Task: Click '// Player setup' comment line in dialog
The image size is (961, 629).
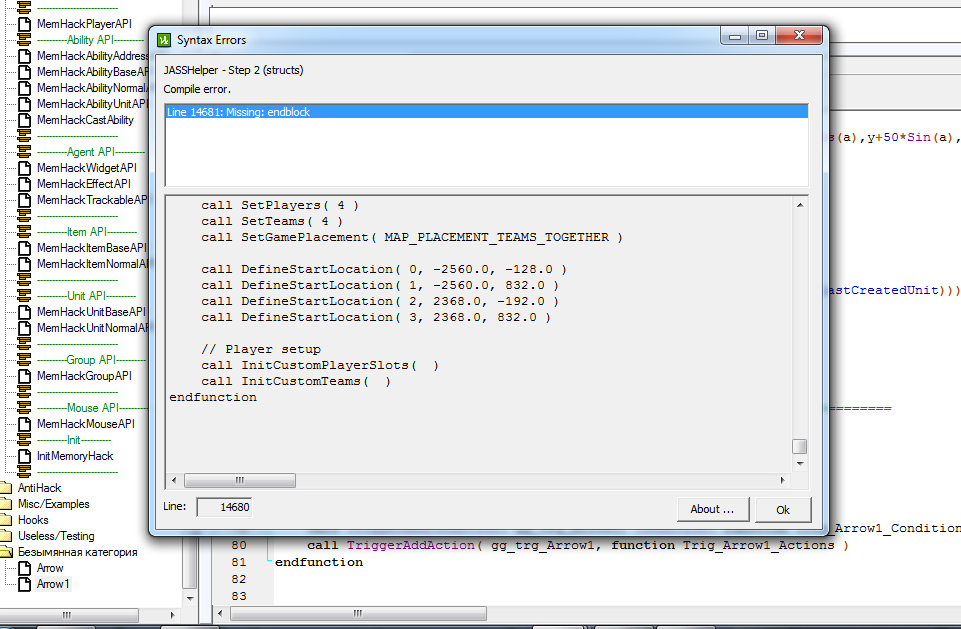Action: point(260,349)
